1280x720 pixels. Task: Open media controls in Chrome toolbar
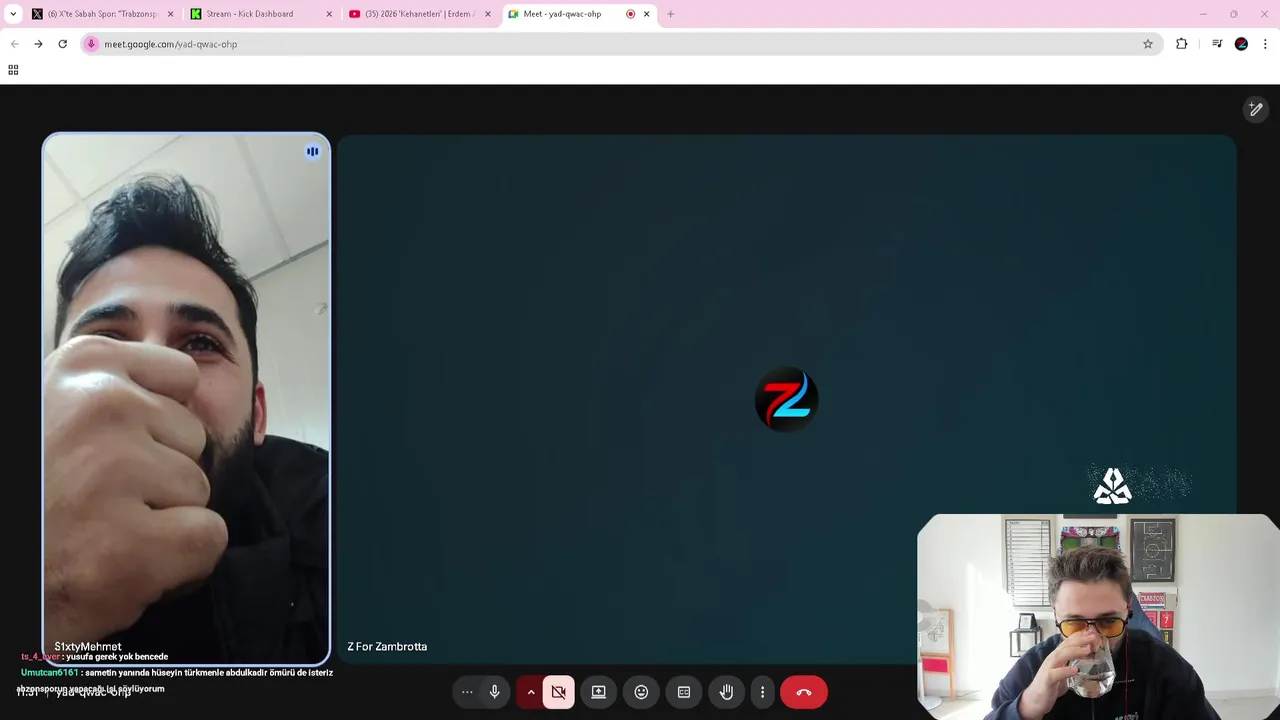[1216, 44]
